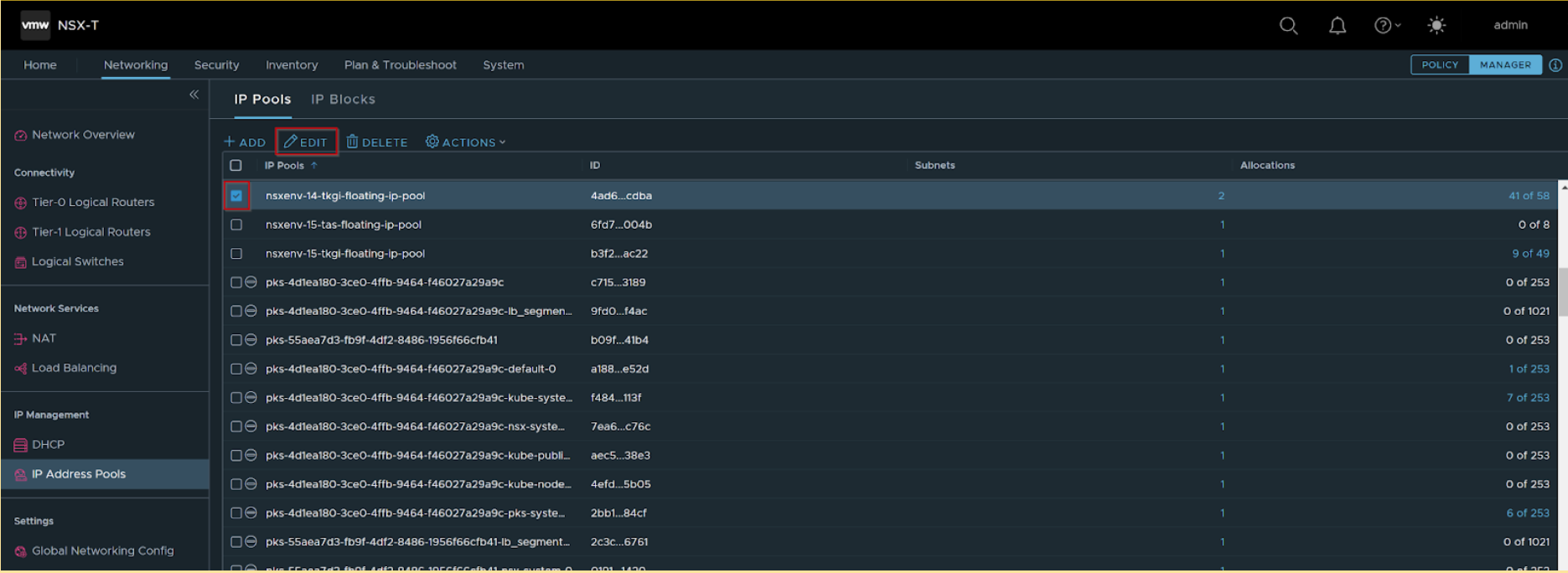Open subnets count for nsxenv-14-tkgi-floating-ip-pool

[x=1221, y=196]
